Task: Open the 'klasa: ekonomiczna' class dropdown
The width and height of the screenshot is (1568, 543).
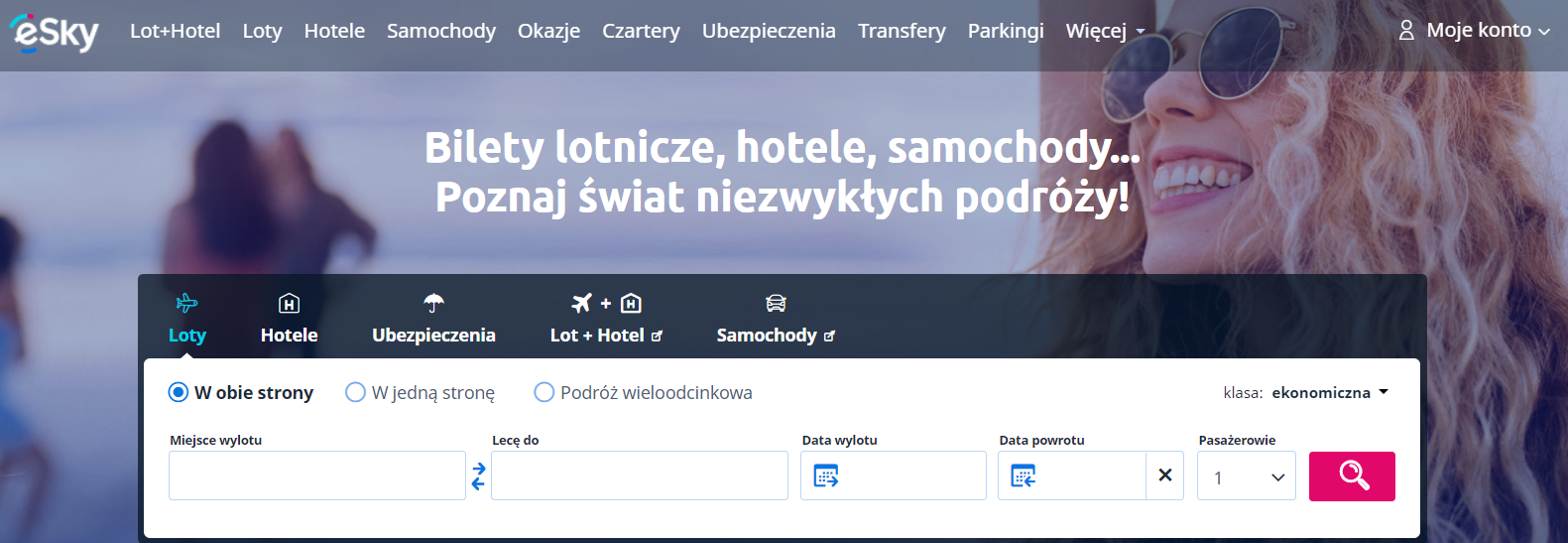Action: [x=1329, y=393]
